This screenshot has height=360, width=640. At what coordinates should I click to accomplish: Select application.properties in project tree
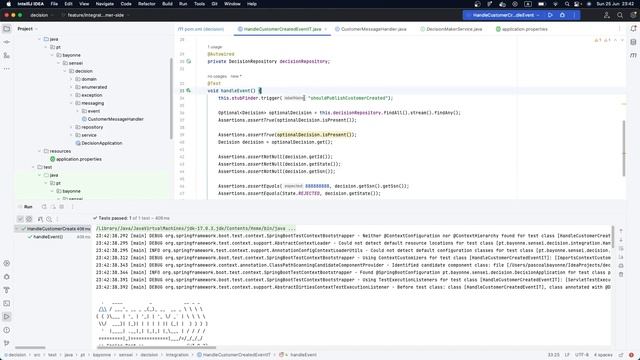pos(76,159)
